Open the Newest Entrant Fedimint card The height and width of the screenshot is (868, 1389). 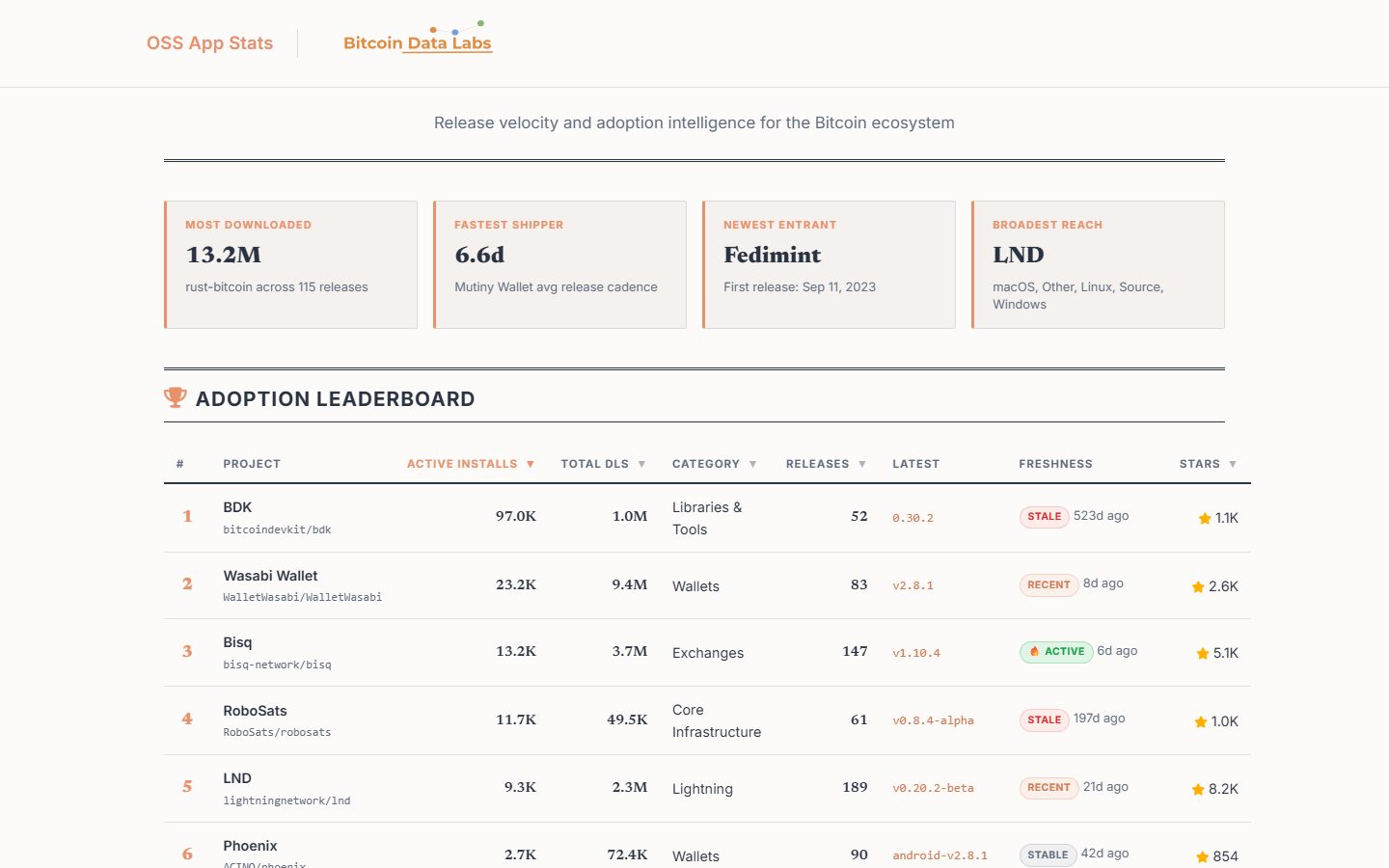pos(829,264)
